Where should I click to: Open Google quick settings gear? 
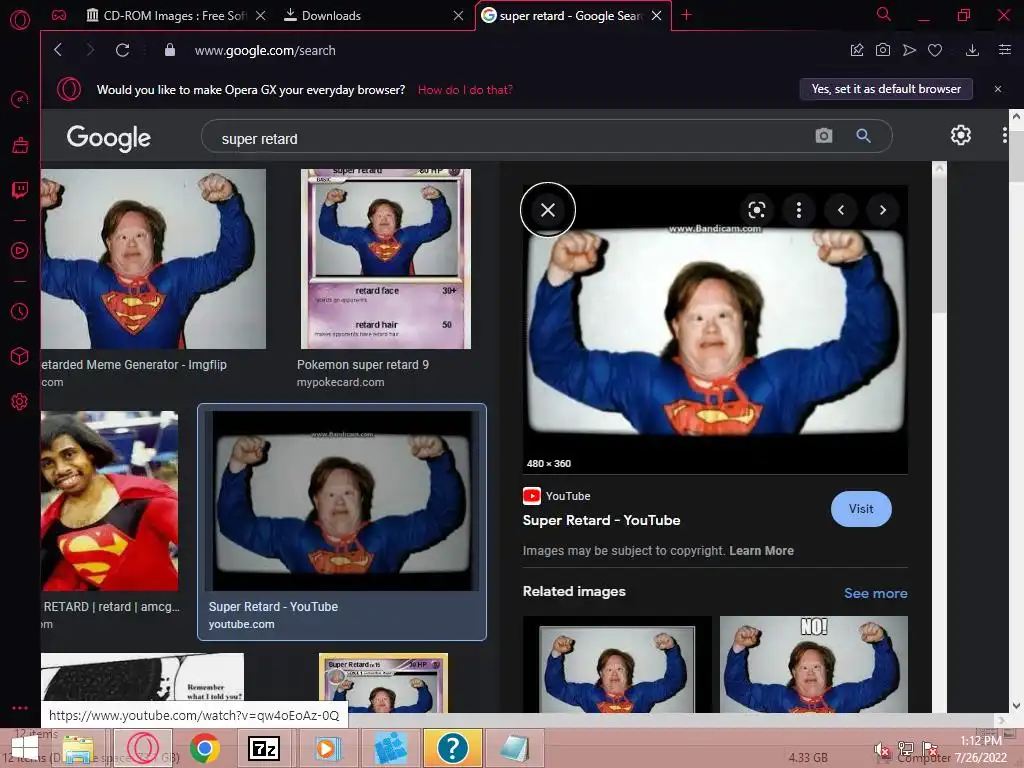(x=961, y=135)
